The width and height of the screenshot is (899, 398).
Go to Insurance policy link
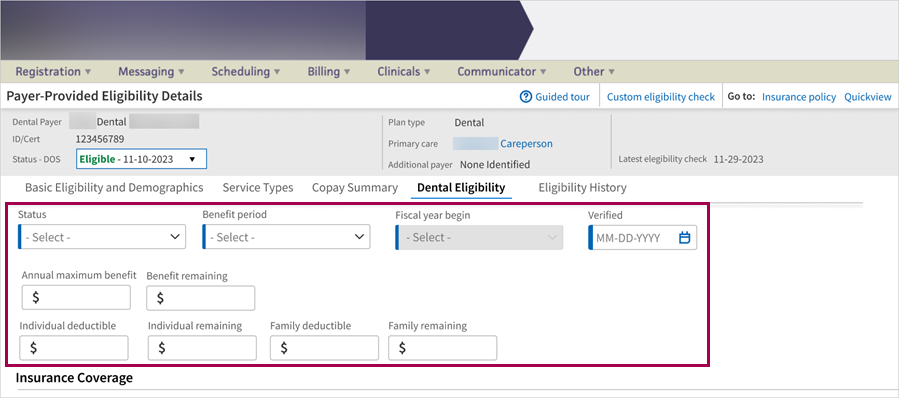tap(799, 97)
